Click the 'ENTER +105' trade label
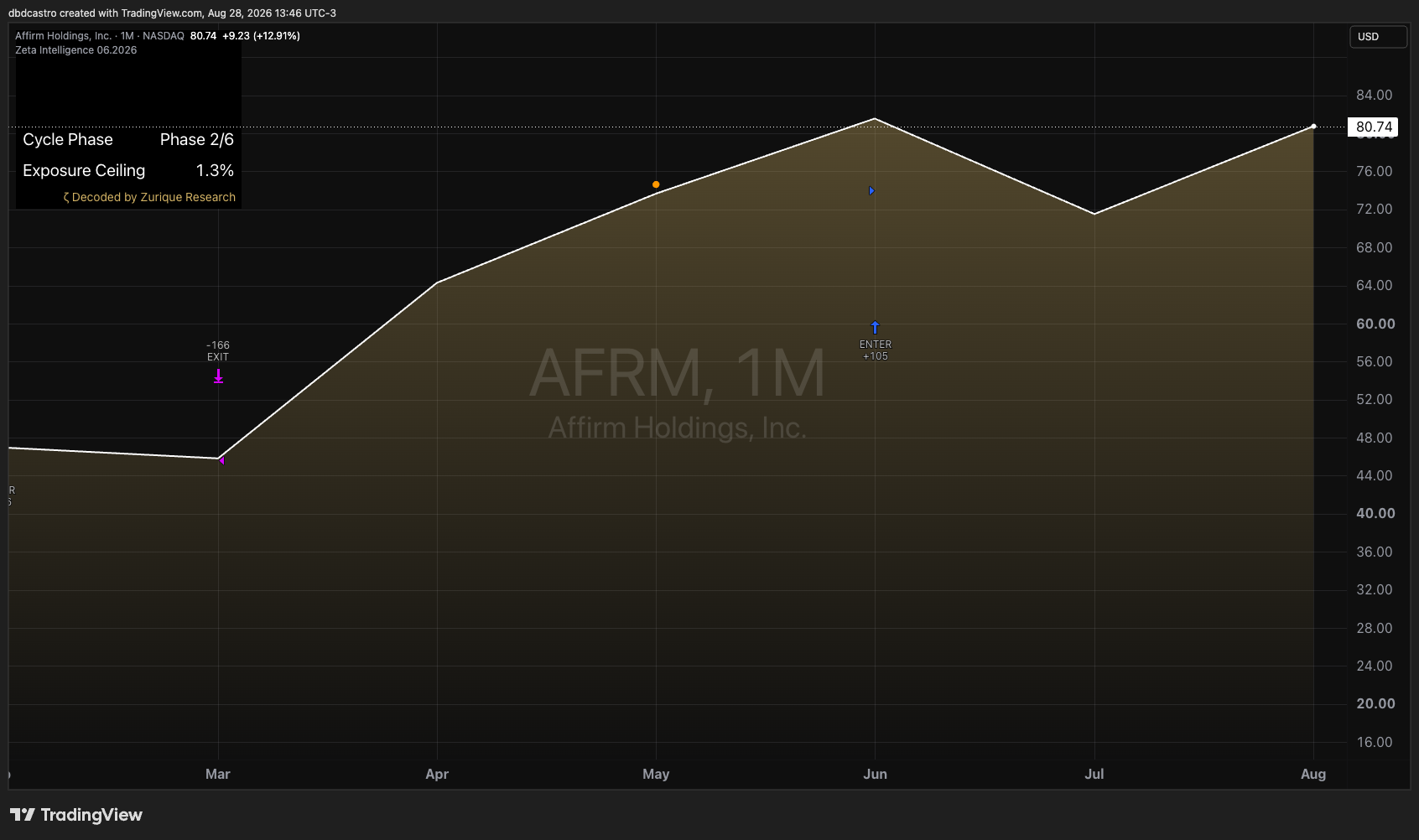1419x840 pixels. tap(876, 350)
